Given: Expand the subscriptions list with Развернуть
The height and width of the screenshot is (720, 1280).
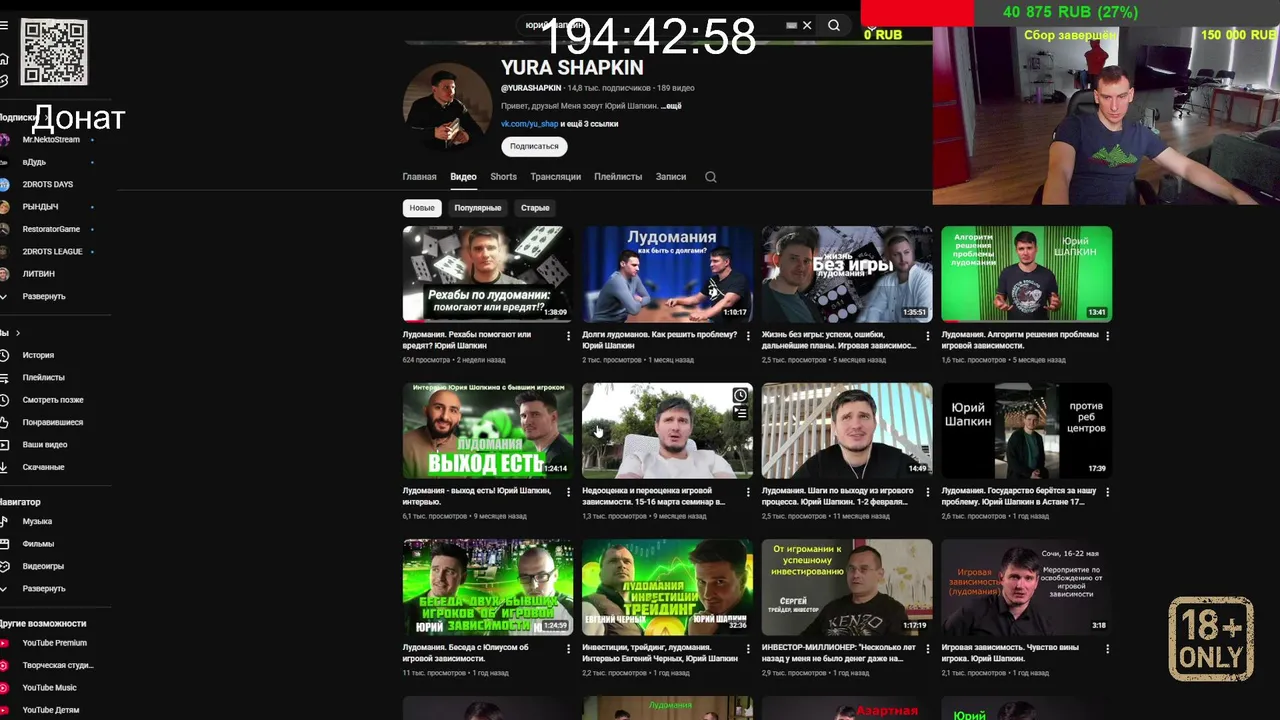Looking at the screenshot, I should point(43,296).
